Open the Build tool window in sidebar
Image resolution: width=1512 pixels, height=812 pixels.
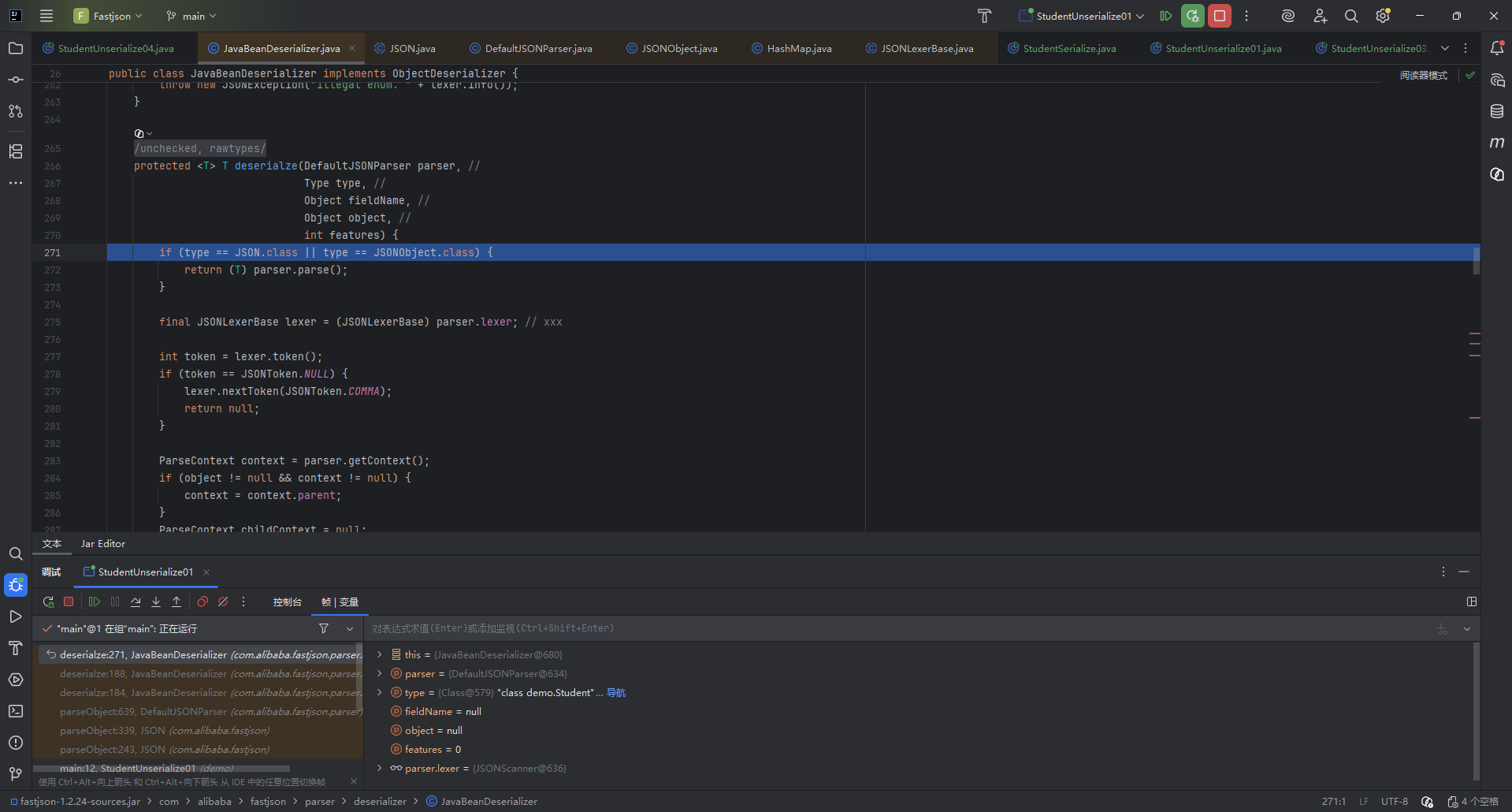[16, 648]
